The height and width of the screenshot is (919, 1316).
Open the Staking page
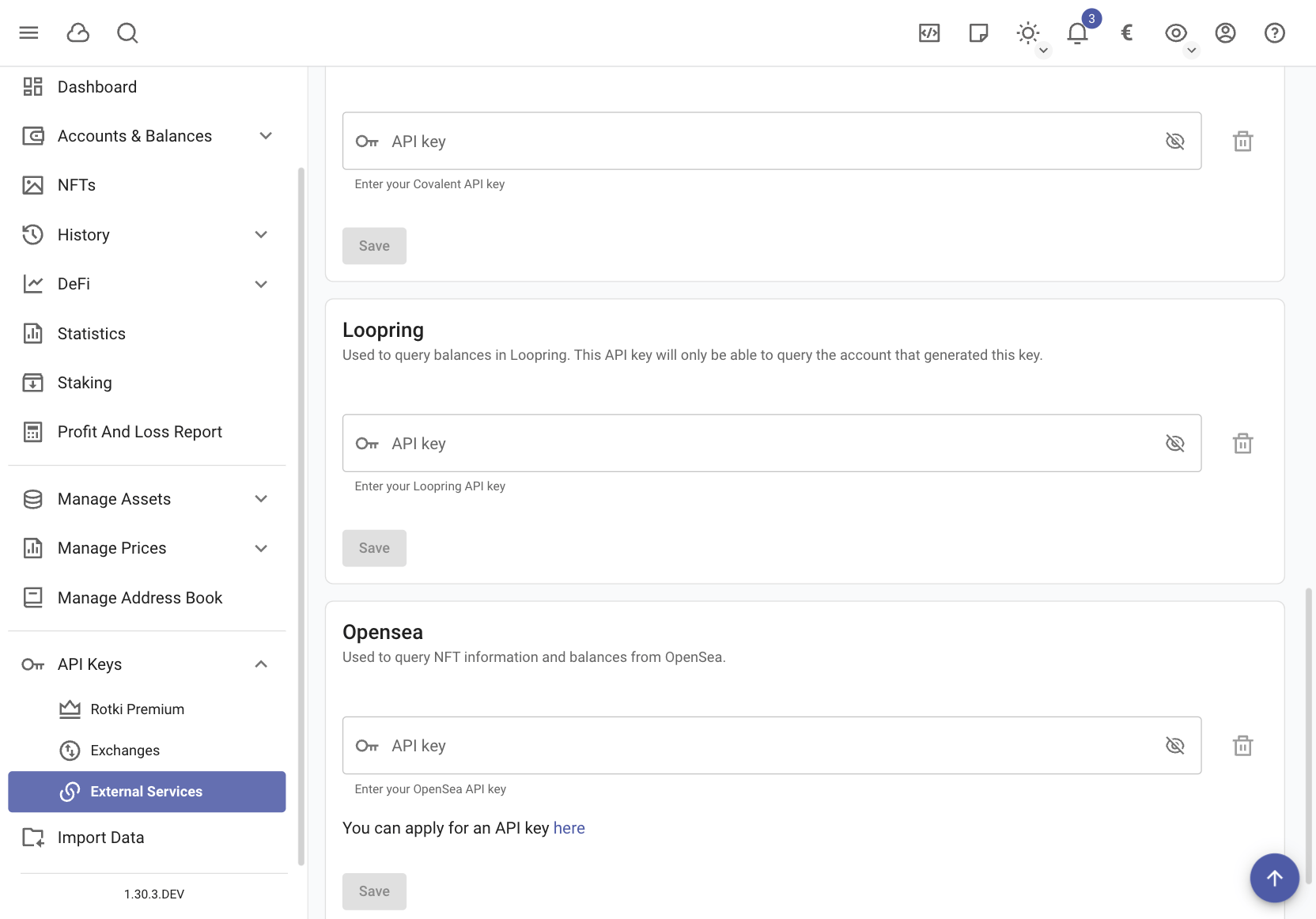coord(147,383)
